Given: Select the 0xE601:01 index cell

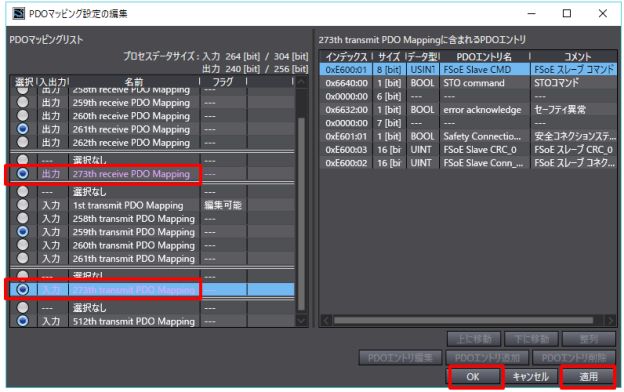Looking at the screenshot, I should (x=346, y=136).
